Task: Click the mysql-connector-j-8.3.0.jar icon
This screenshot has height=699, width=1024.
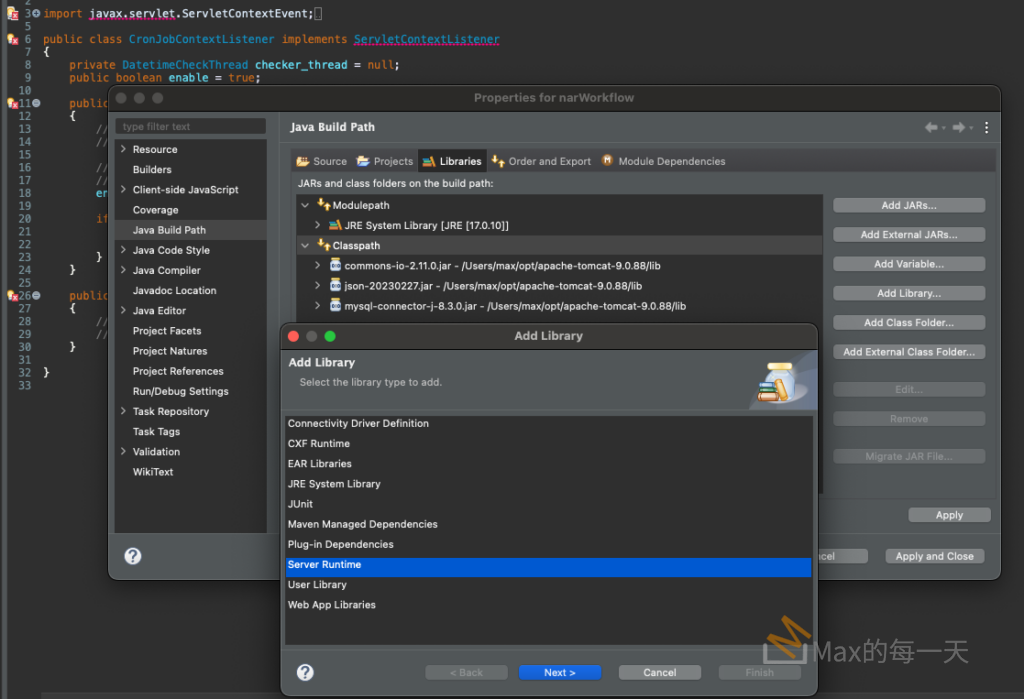Action: 335,305
